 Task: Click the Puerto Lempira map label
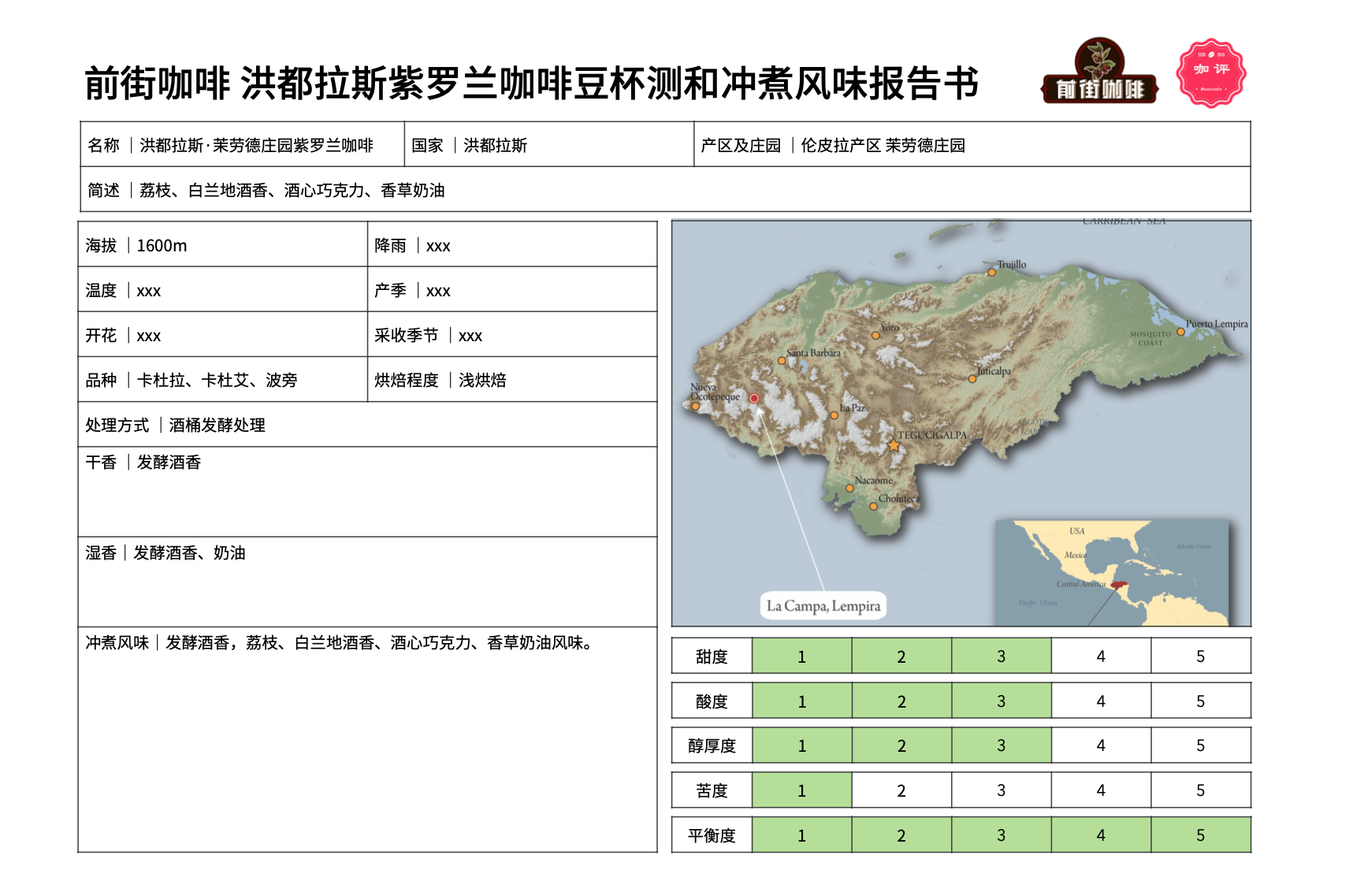point(1217,324)
